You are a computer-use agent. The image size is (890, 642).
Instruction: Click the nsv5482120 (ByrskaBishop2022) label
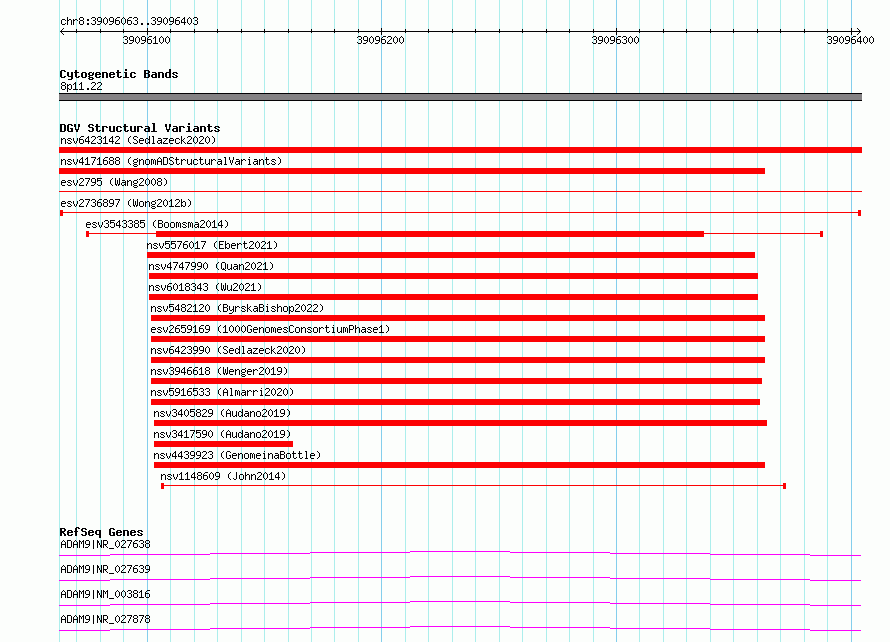[x=237, y=308]
